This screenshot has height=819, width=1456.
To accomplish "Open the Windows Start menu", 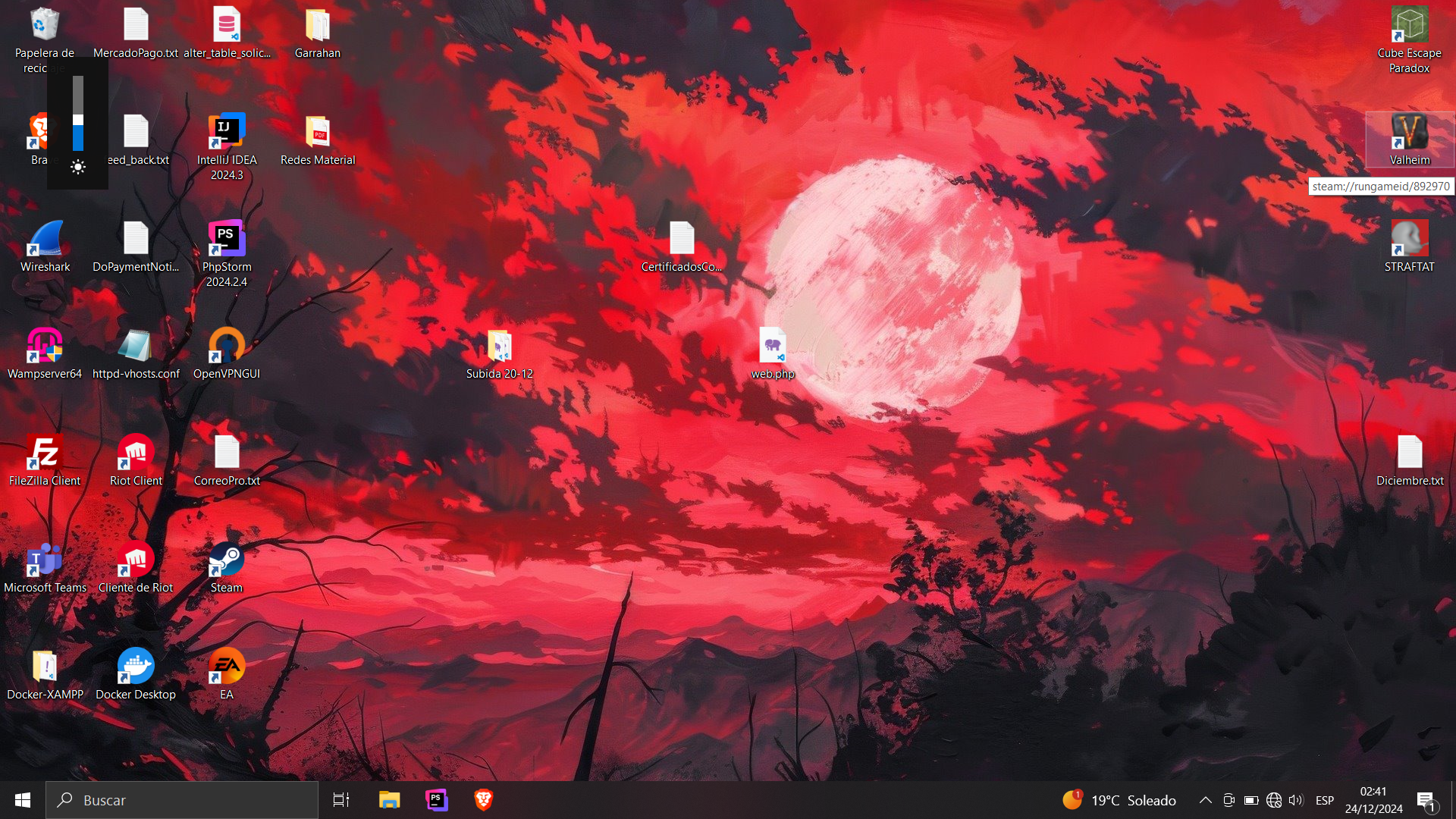I will coord(23,800).
